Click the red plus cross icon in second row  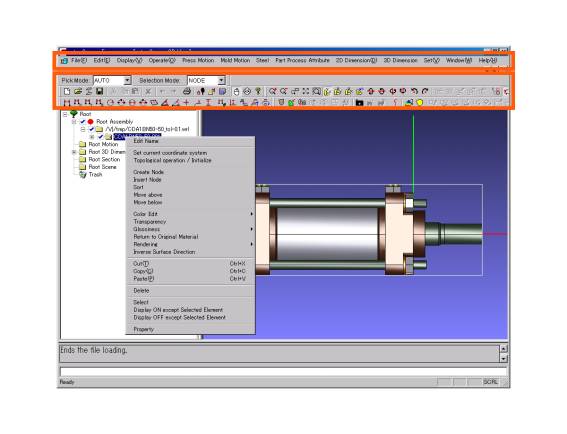click(x=187, y=103)
